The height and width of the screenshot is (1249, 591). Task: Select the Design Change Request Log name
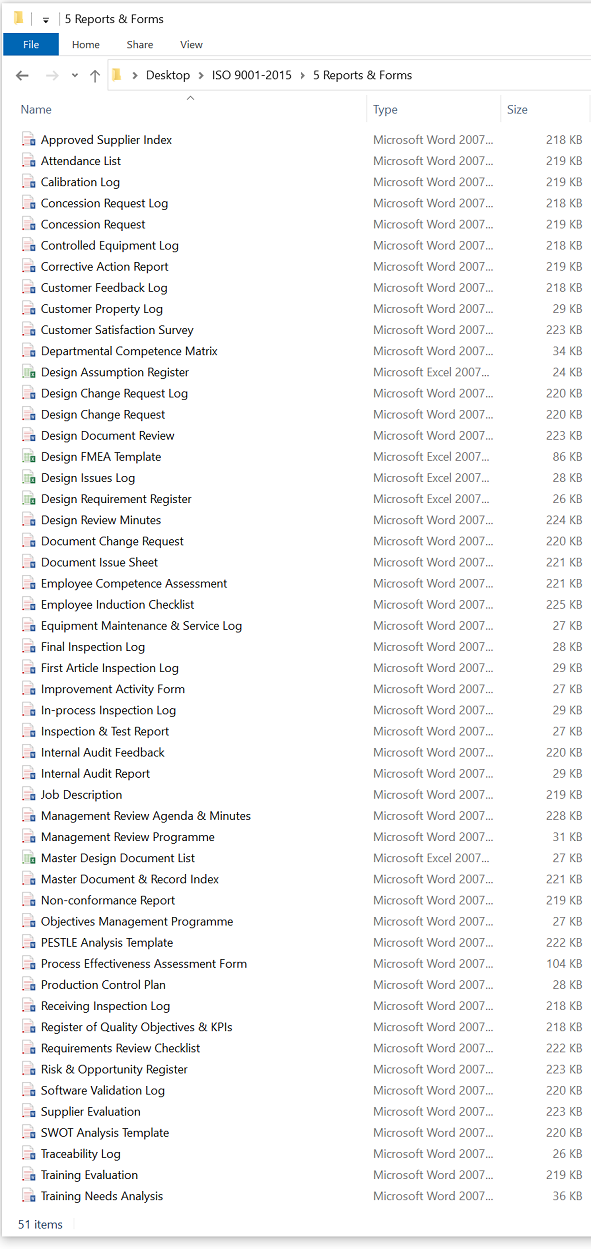114,393
